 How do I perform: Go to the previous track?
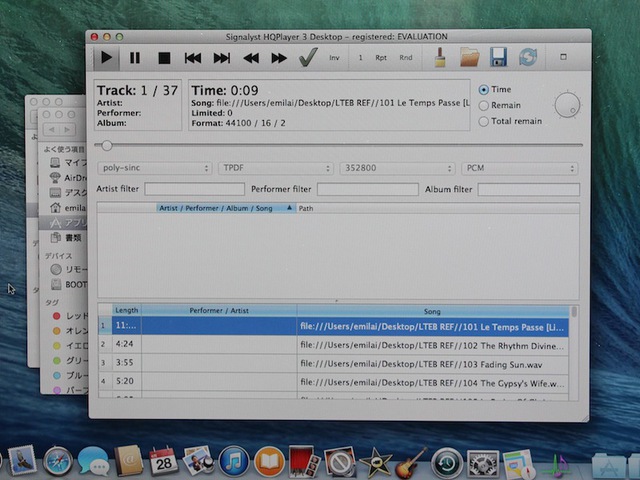(x=193, y=58)
